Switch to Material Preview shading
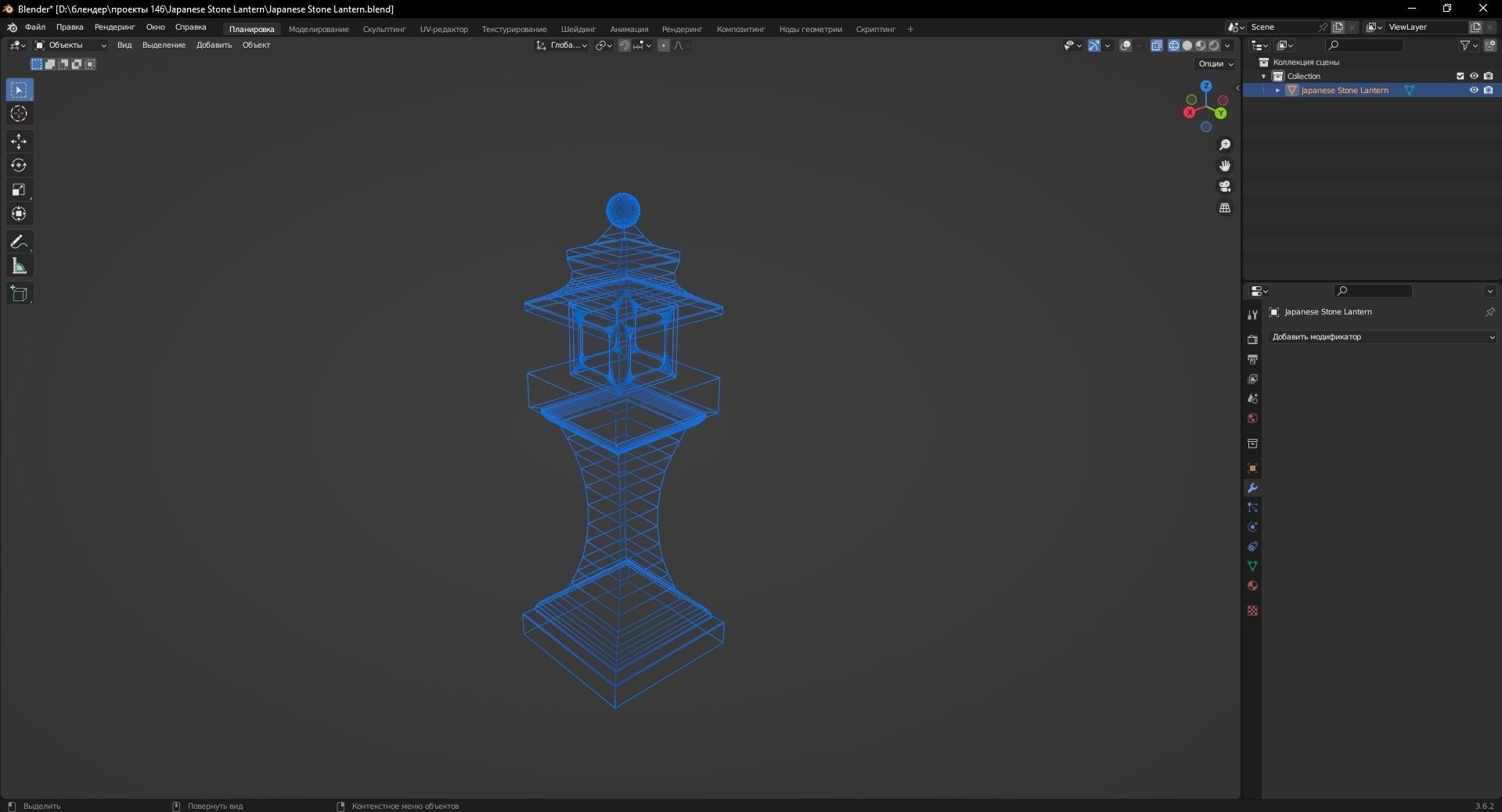Image resolution: width=1502 pixels, height=812 pixels. point(1201,45)
